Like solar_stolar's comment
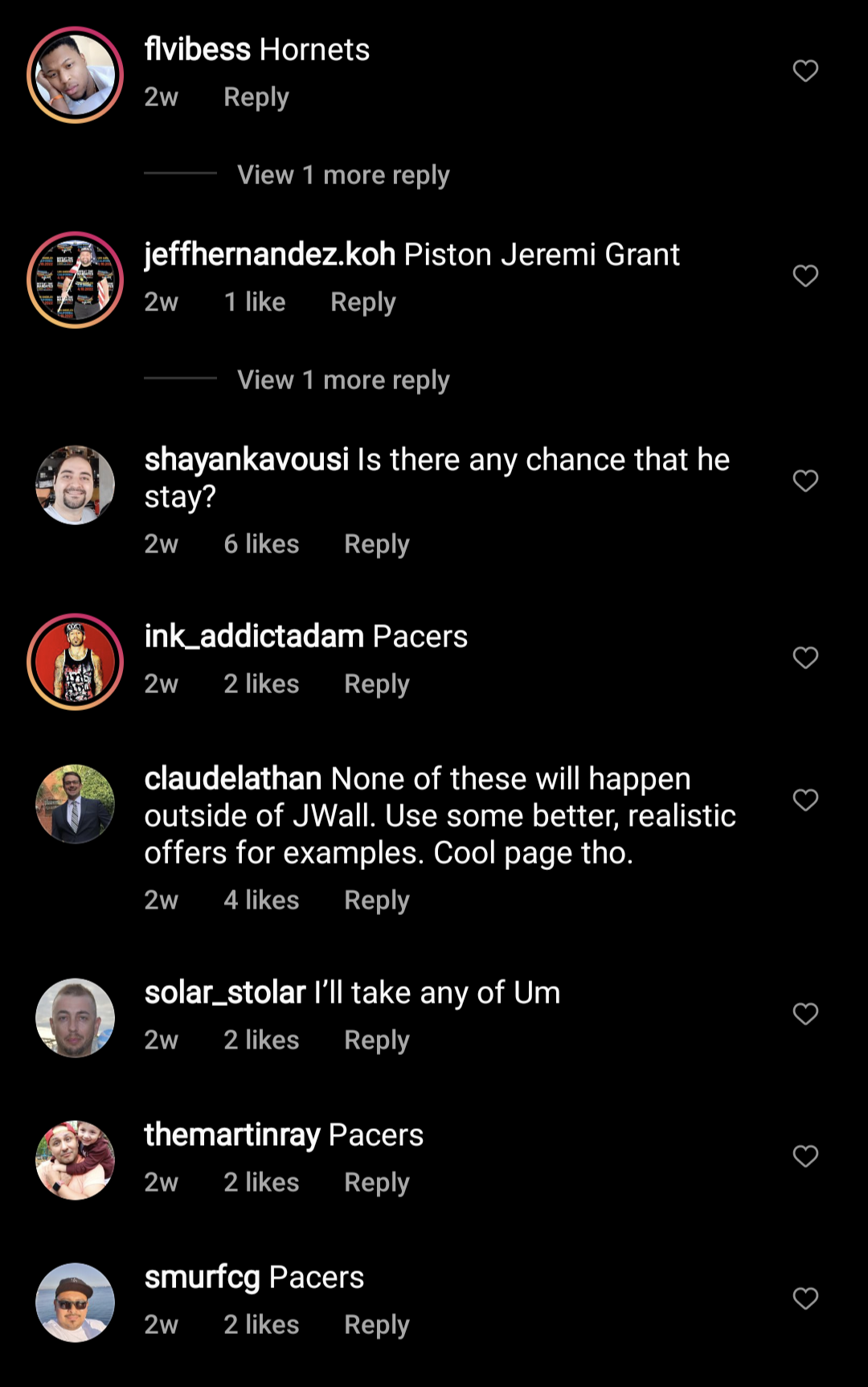Viewport: 868px width, 1387px height. click(x=805, y=1014)
